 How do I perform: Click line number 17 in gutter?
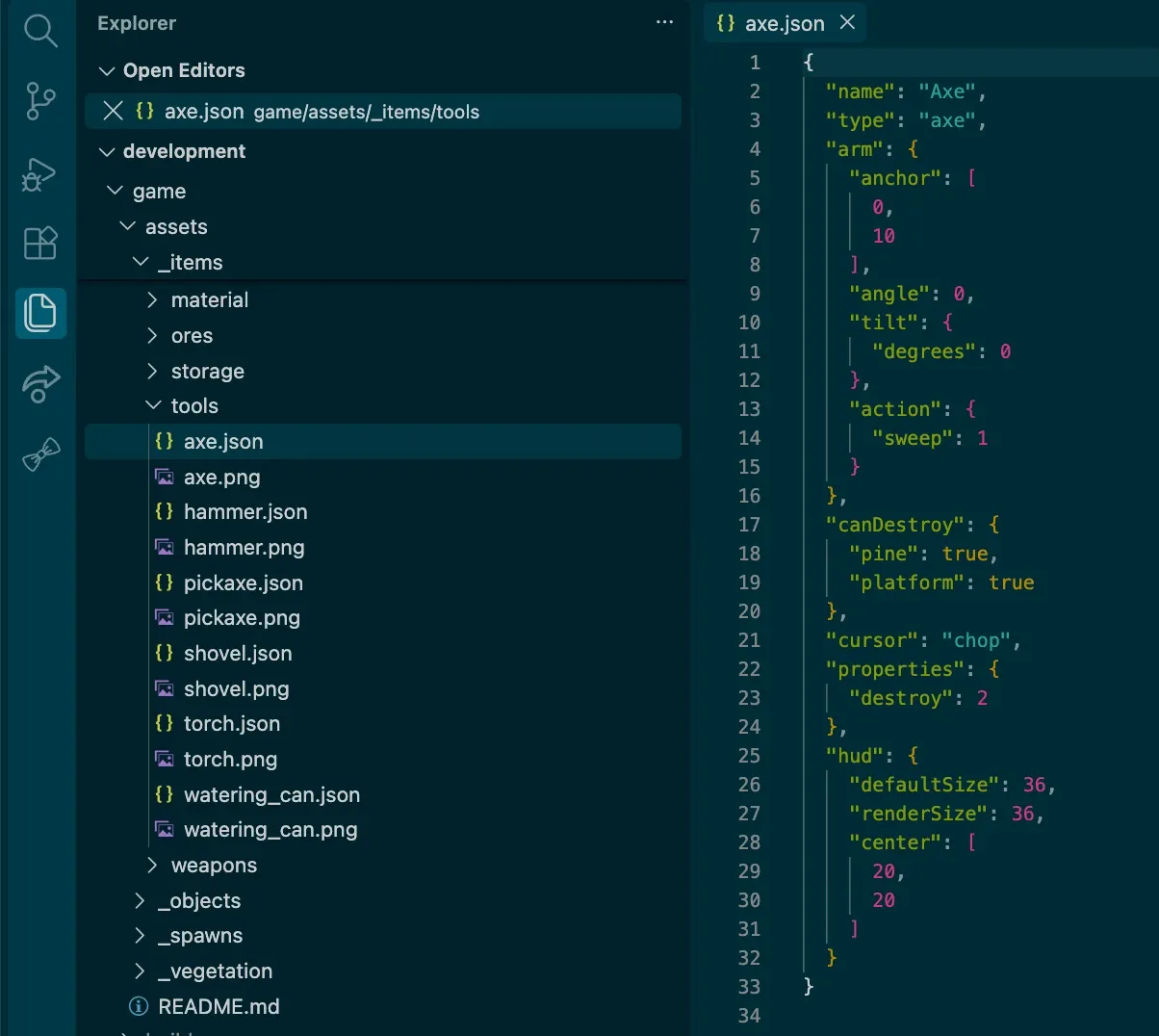(x=749, y=525)
